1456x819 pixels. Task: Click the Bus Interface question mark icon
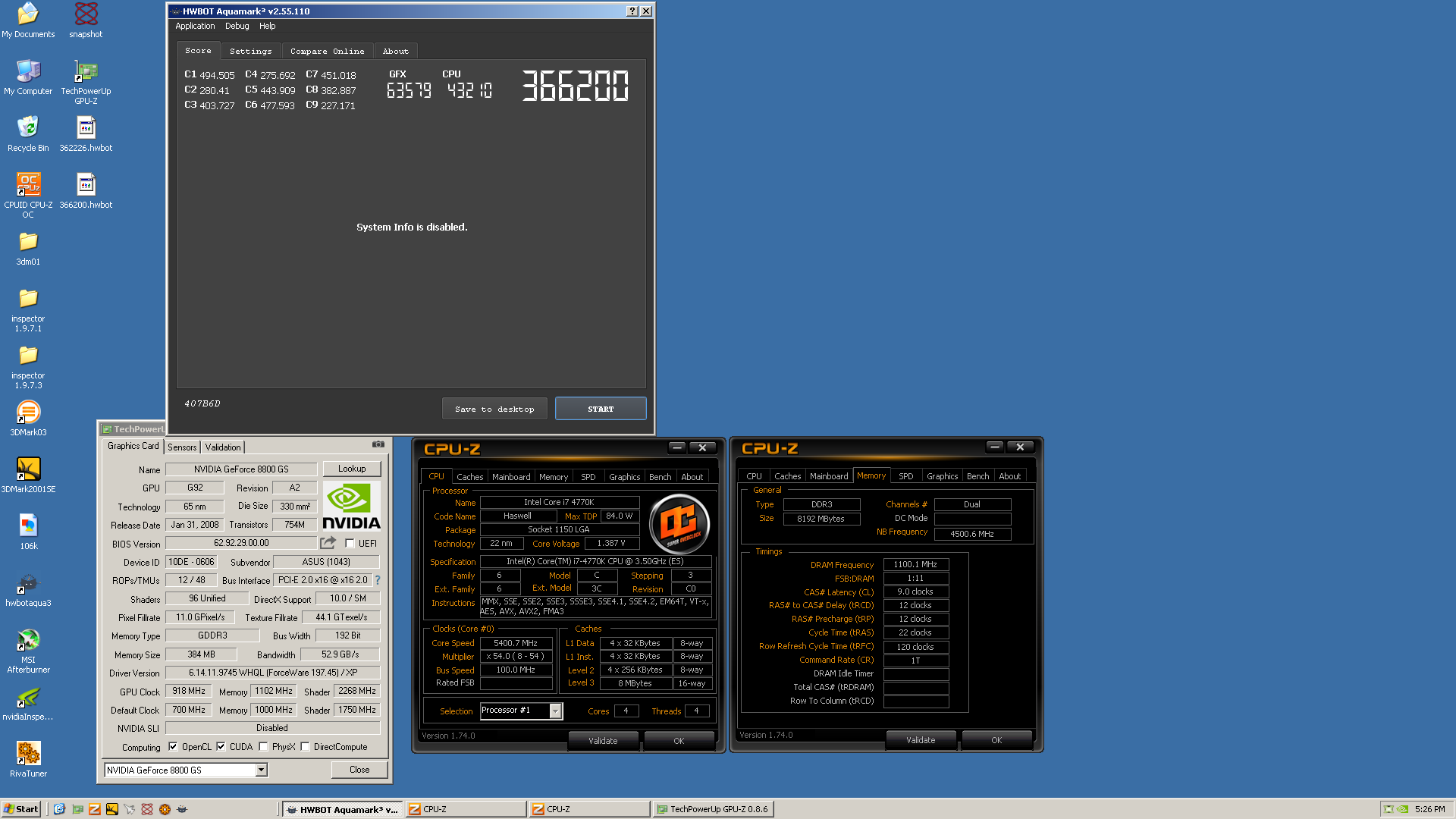(x=377, y=580)
